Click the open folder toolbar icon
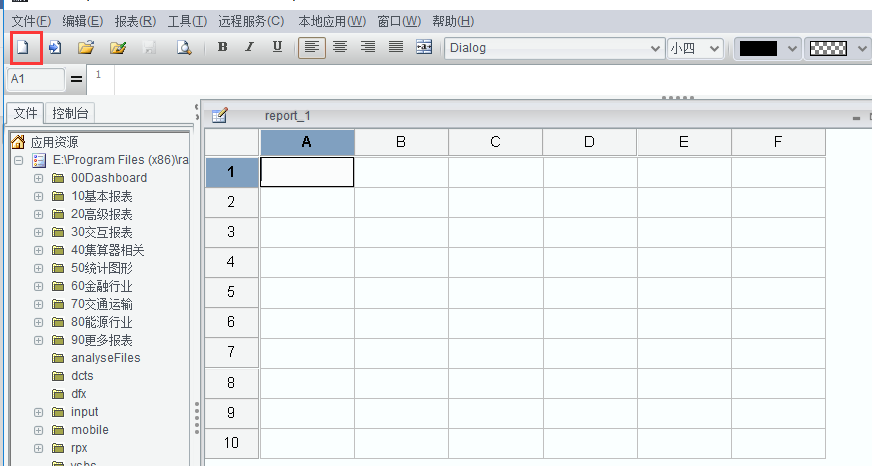The height and width of the screenshot is (466, 872). [x=86, y=47]
